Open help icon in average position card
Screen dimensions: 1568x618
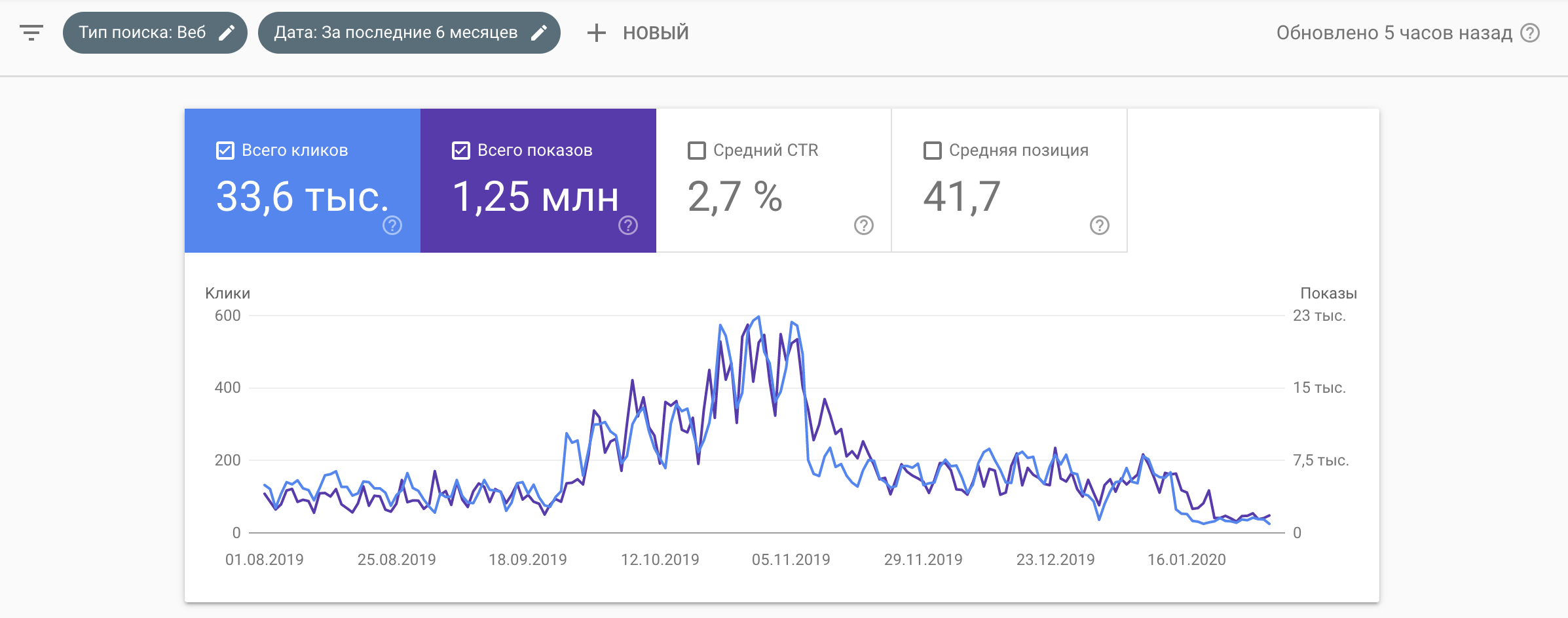pos(1100,225)
